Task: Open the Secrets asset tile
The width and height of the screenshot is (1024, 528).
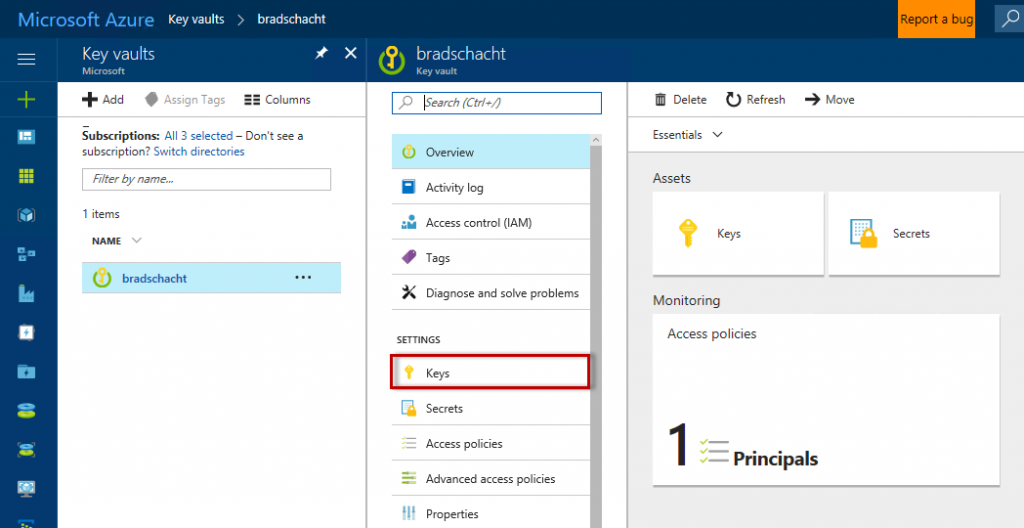Action: [x=913, y=234]
